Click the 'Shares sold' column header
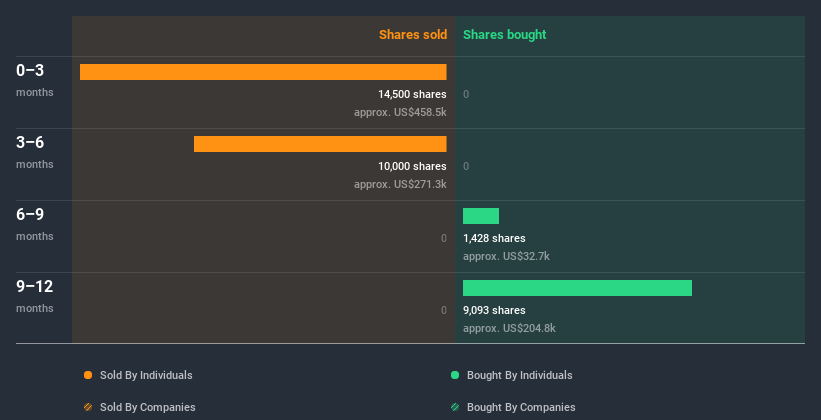821x420 pixels. [413, 35]
